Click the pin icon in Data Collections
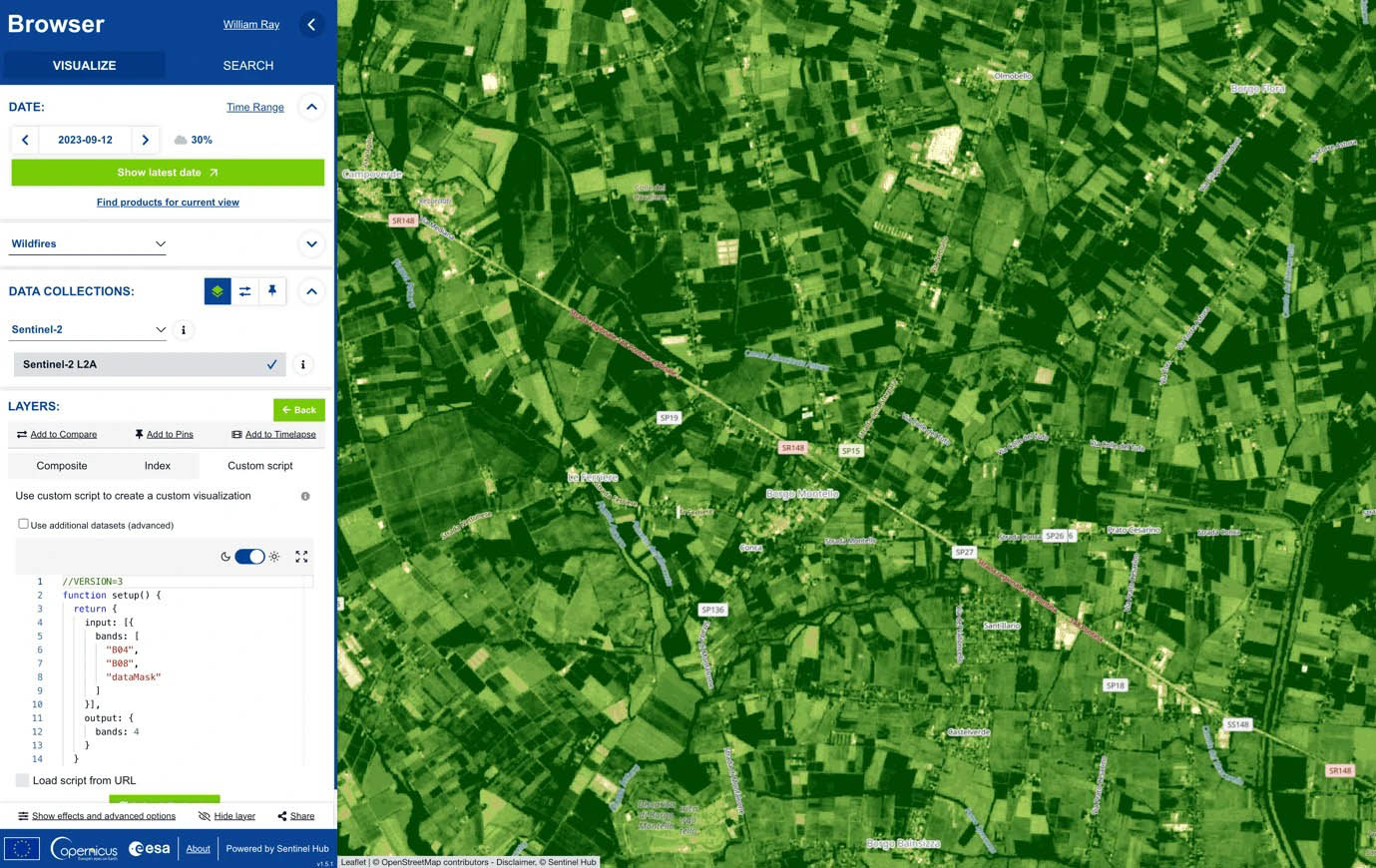1376x868 pixels. pos(272,291)
